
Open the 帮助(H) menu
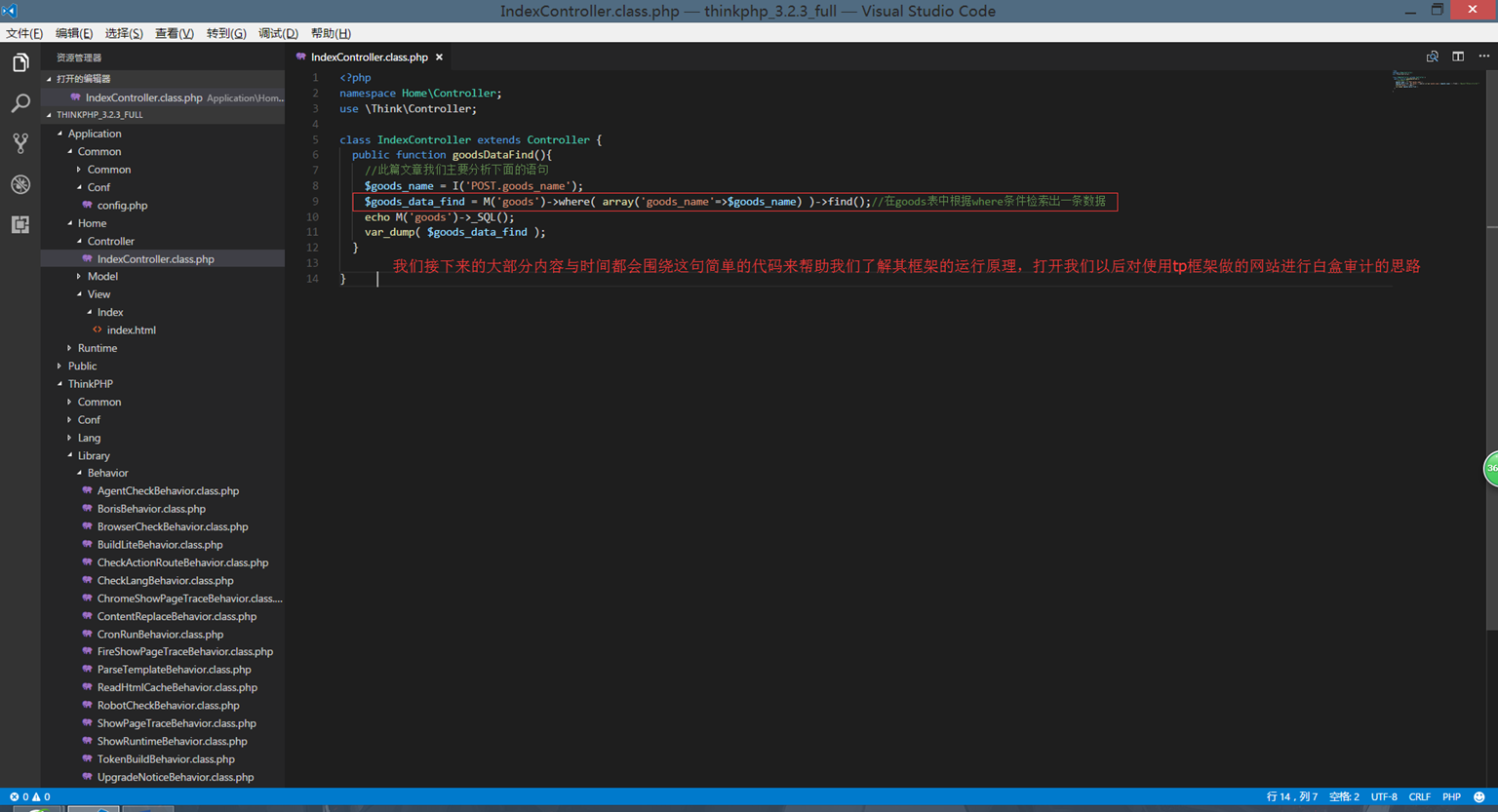coord(331,33)
